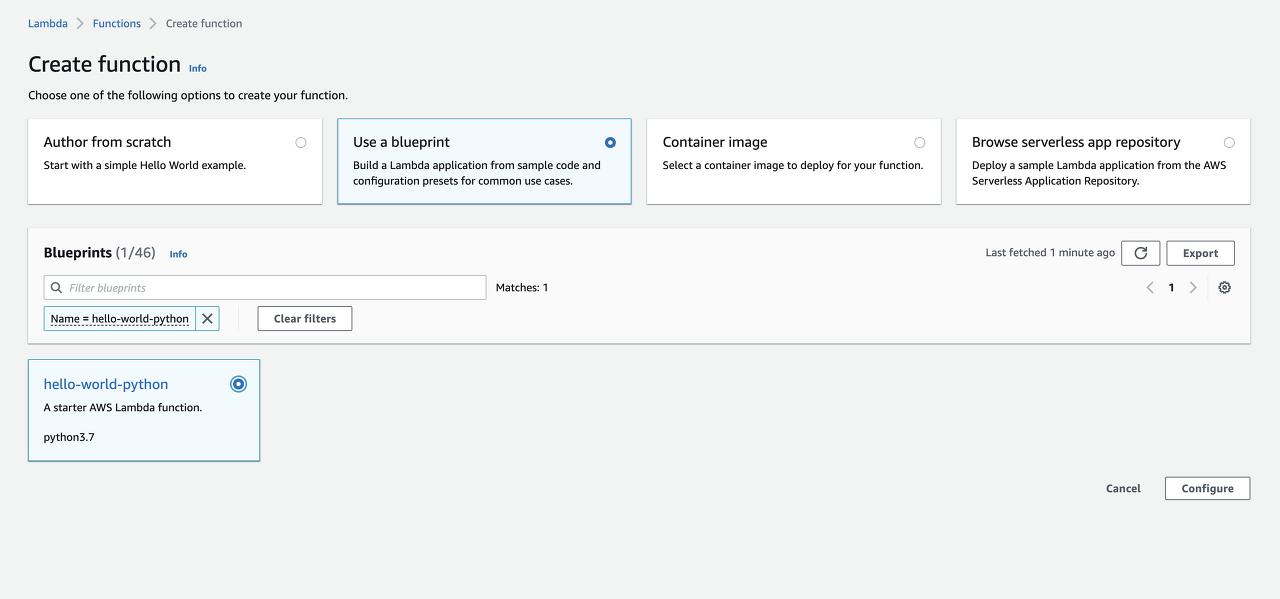Screen dimensions: 1280x599
Task: Go to previous page arrow
Action: tap(1150, 287)
